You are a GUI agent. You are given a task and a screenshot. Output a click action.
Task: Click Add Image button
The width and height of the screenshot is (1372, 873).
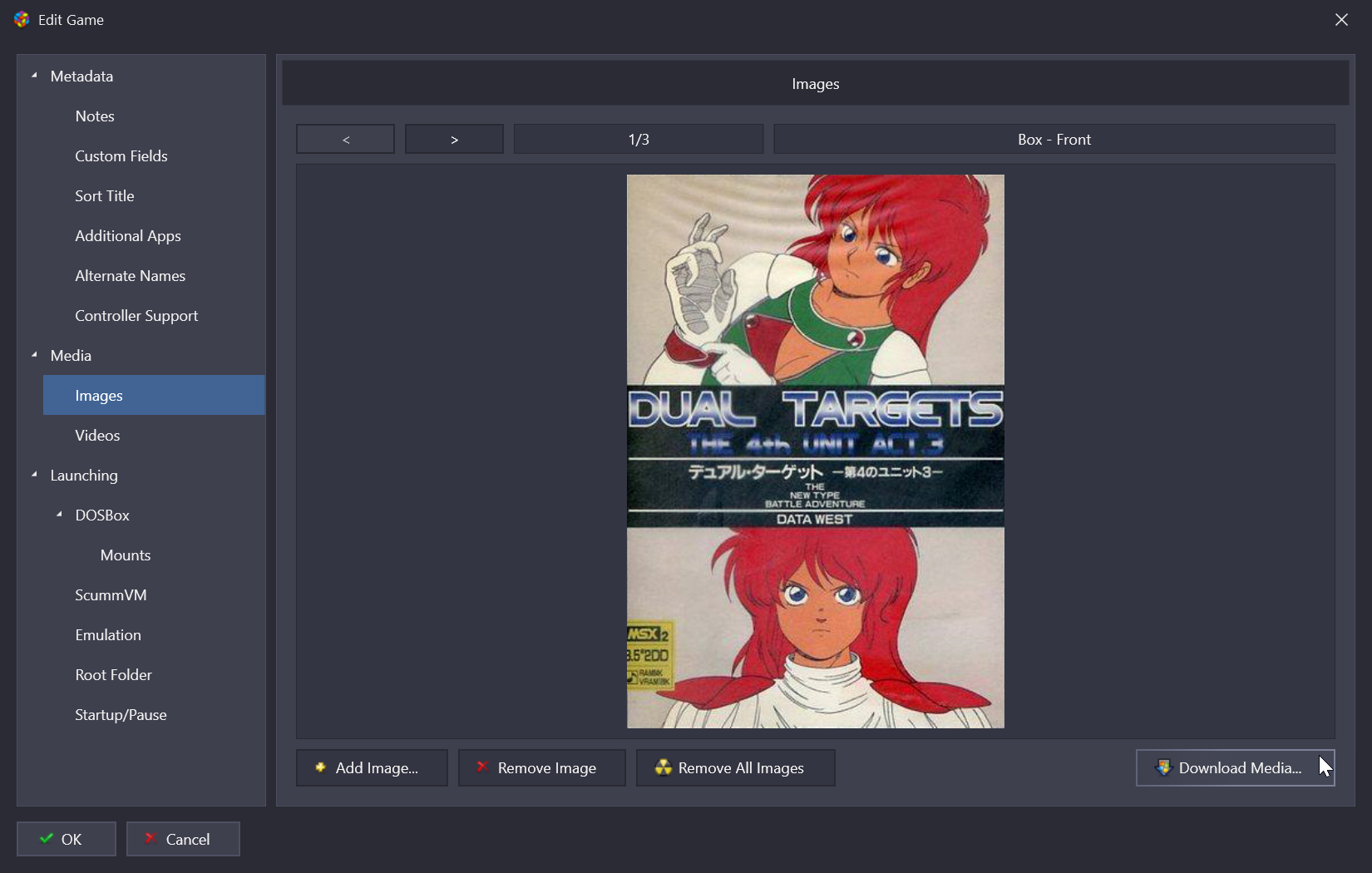click(372, 767)
